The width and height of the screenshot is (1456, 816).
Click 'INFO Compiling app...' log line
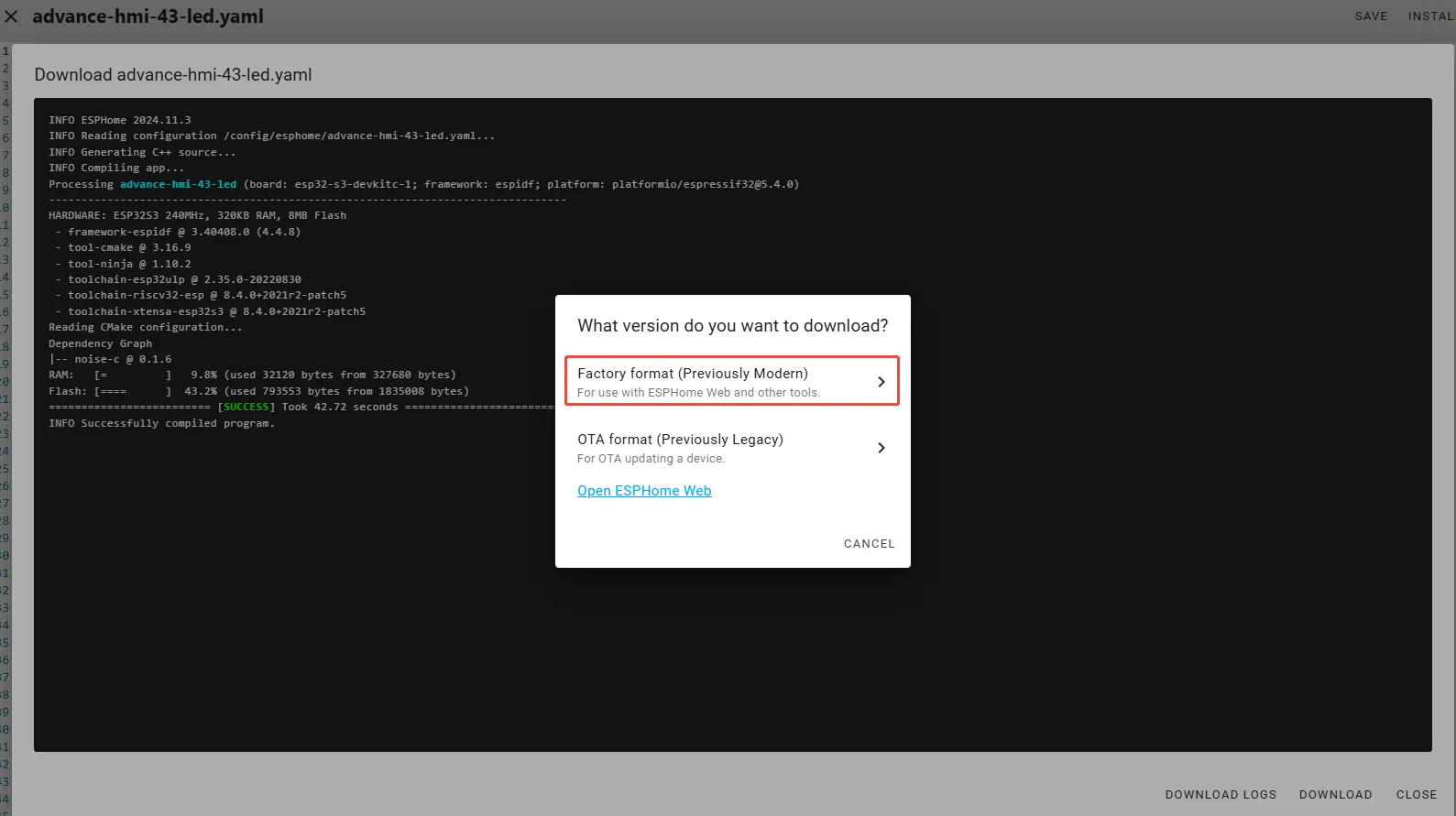(x=116, y=168)
